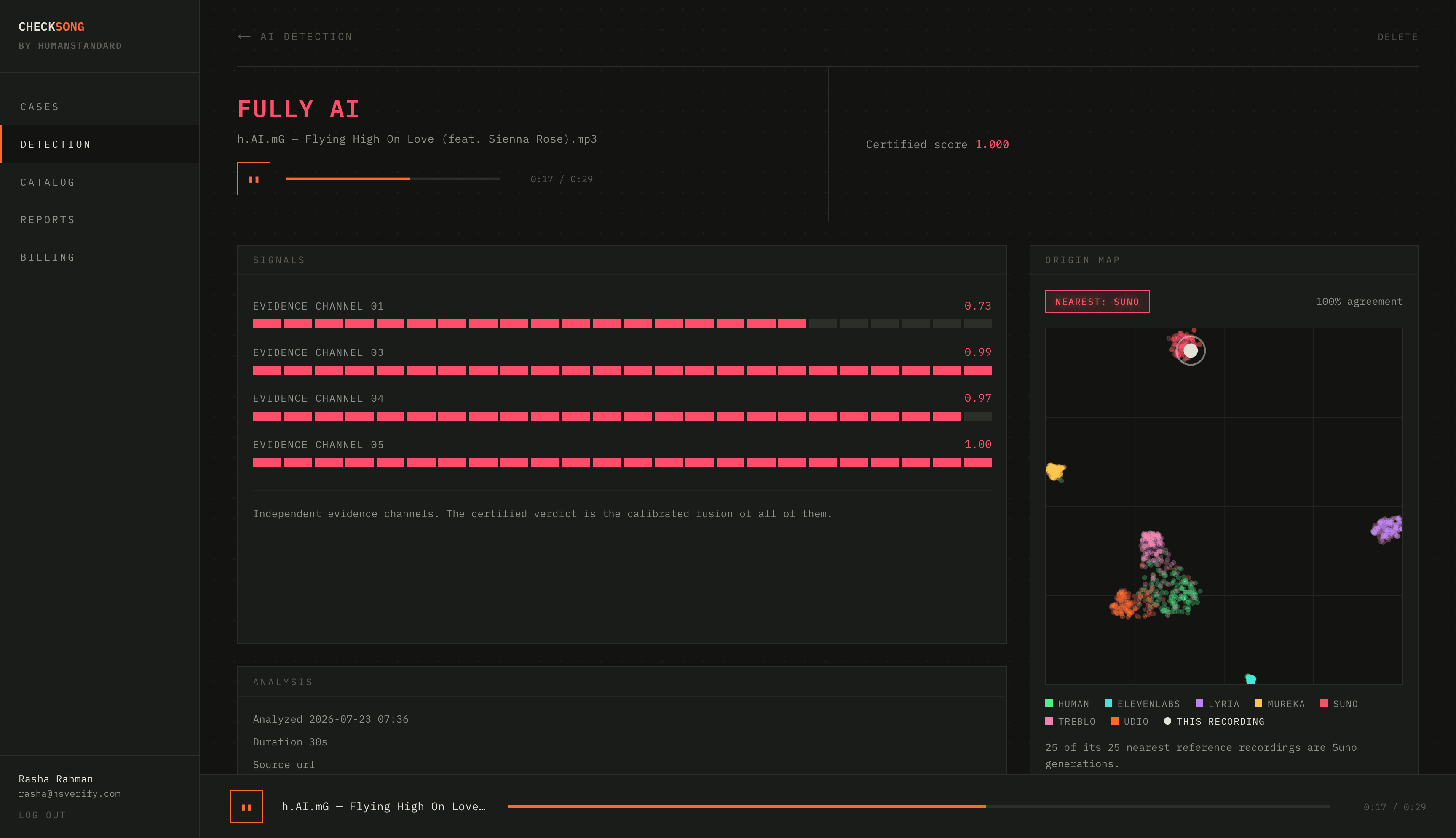Screen dimensions: 1456x838
Task: Click the Duration 30s line
Action: pos(290,742)
